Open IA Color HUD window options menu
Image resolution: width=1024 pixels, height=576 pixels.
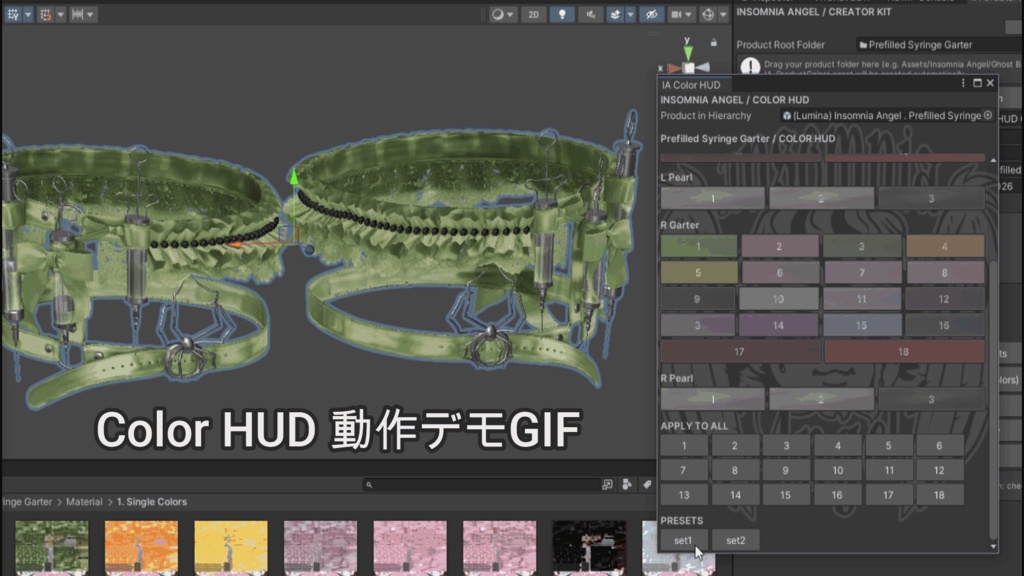[963, 84]
